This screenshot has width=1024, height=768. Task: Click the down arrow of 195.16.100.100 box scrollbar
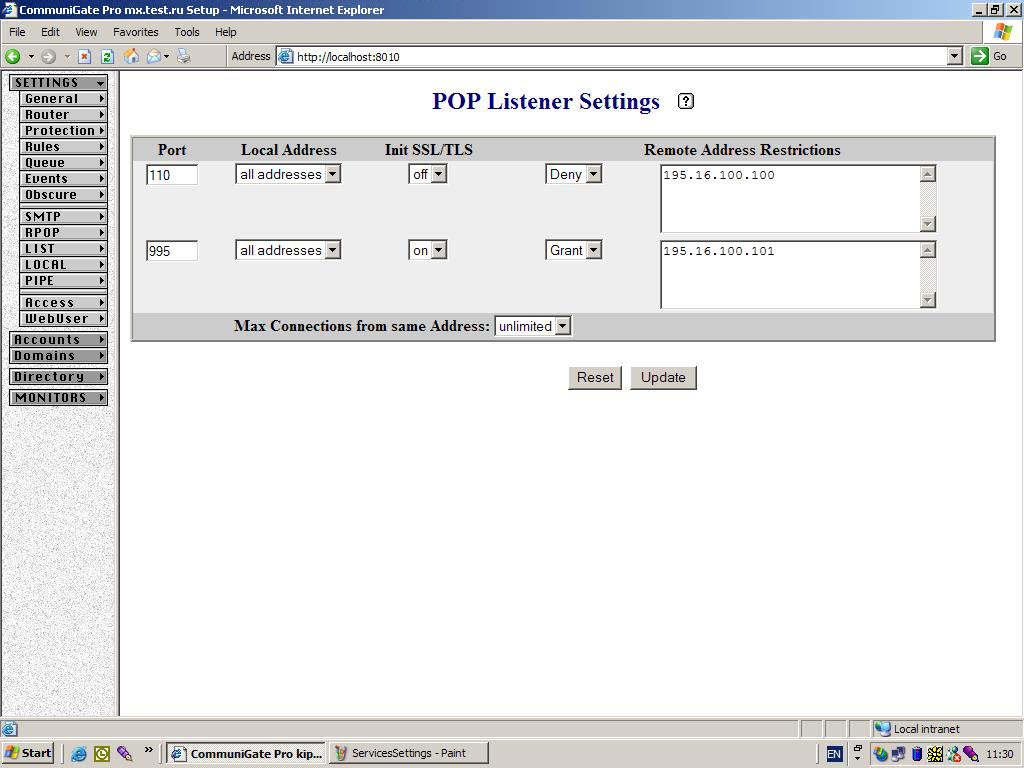[927, 224]
